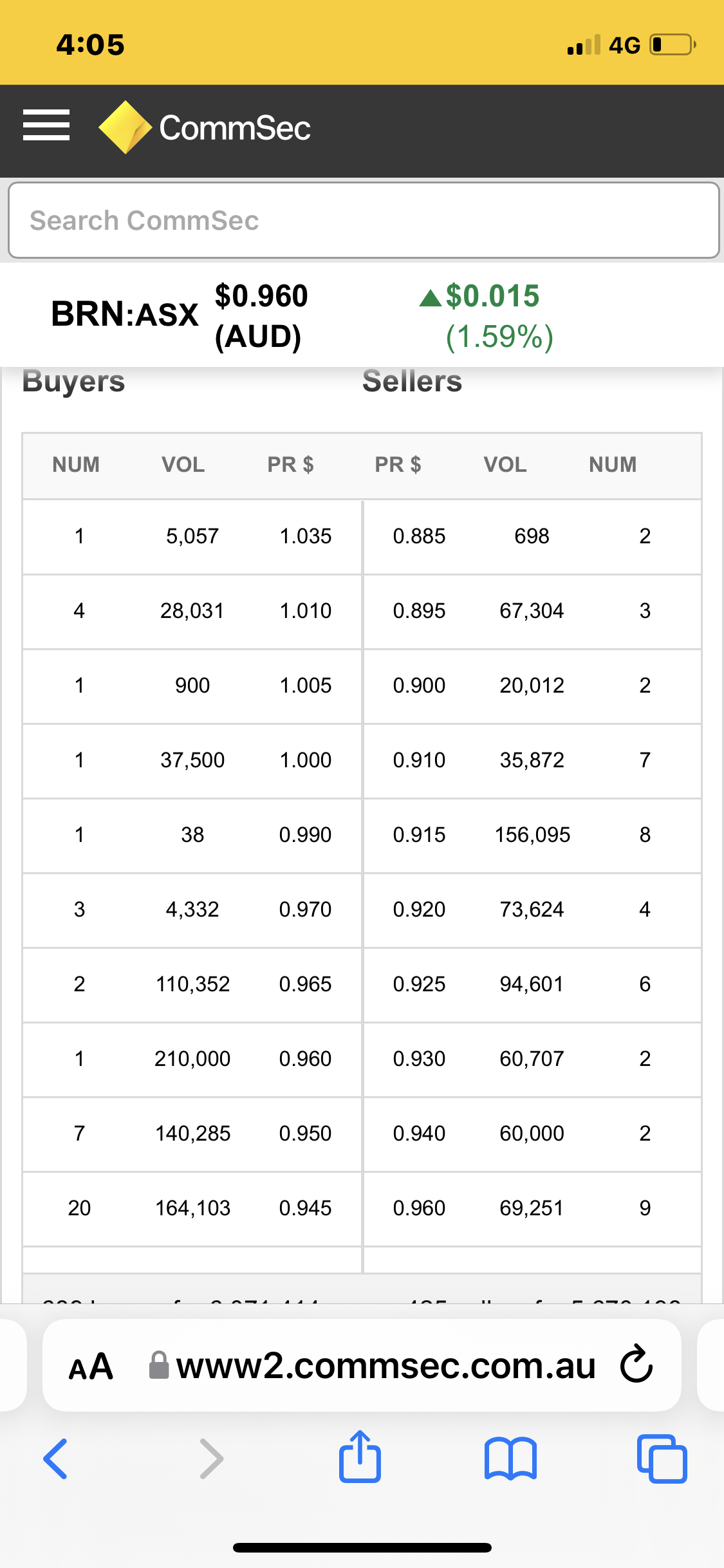Focus the Search CommSec field
Screen dimensions: 724x1568
point(364,220)
